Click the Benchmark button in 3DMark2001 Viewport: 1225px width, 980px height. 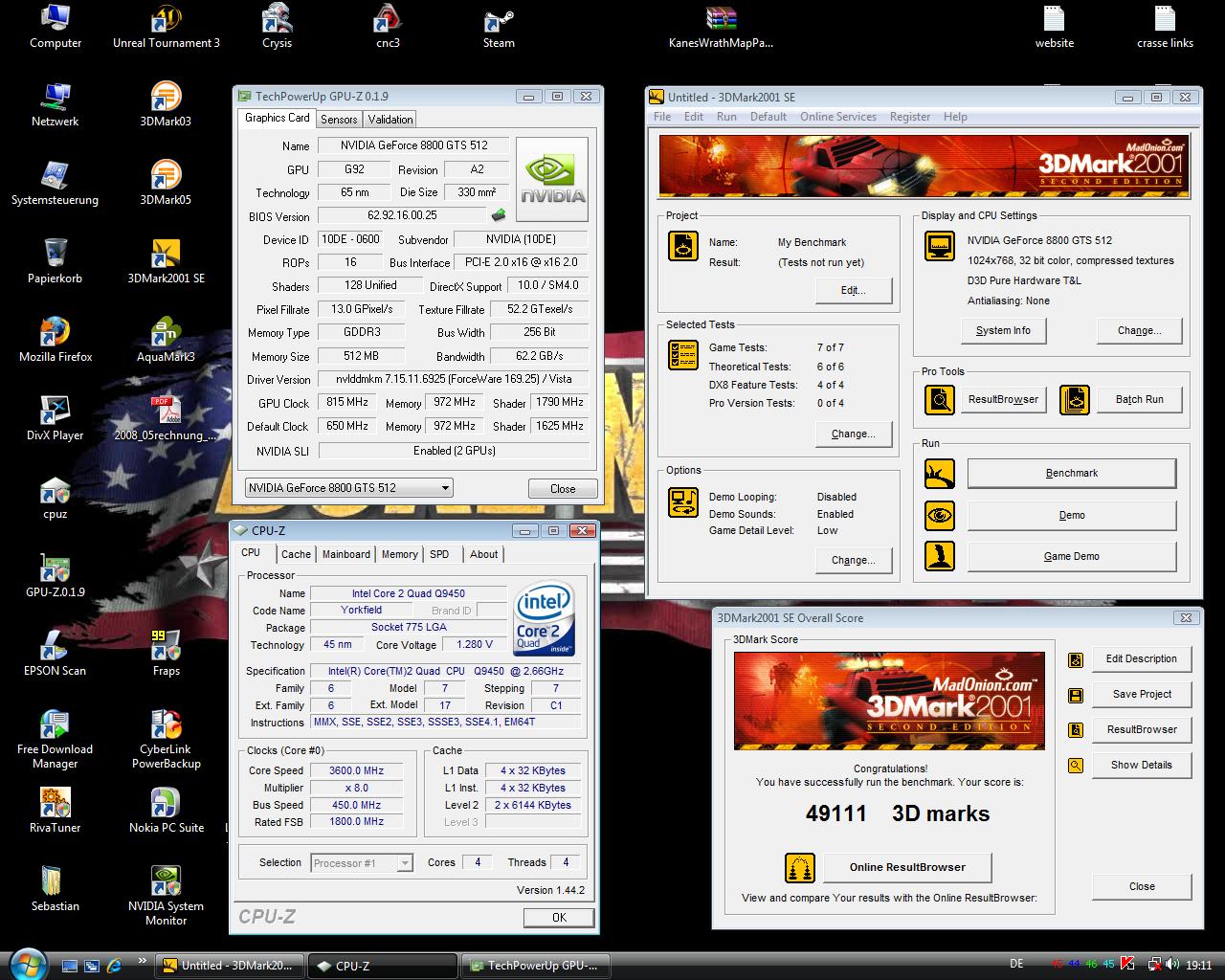pos(1072,473)
